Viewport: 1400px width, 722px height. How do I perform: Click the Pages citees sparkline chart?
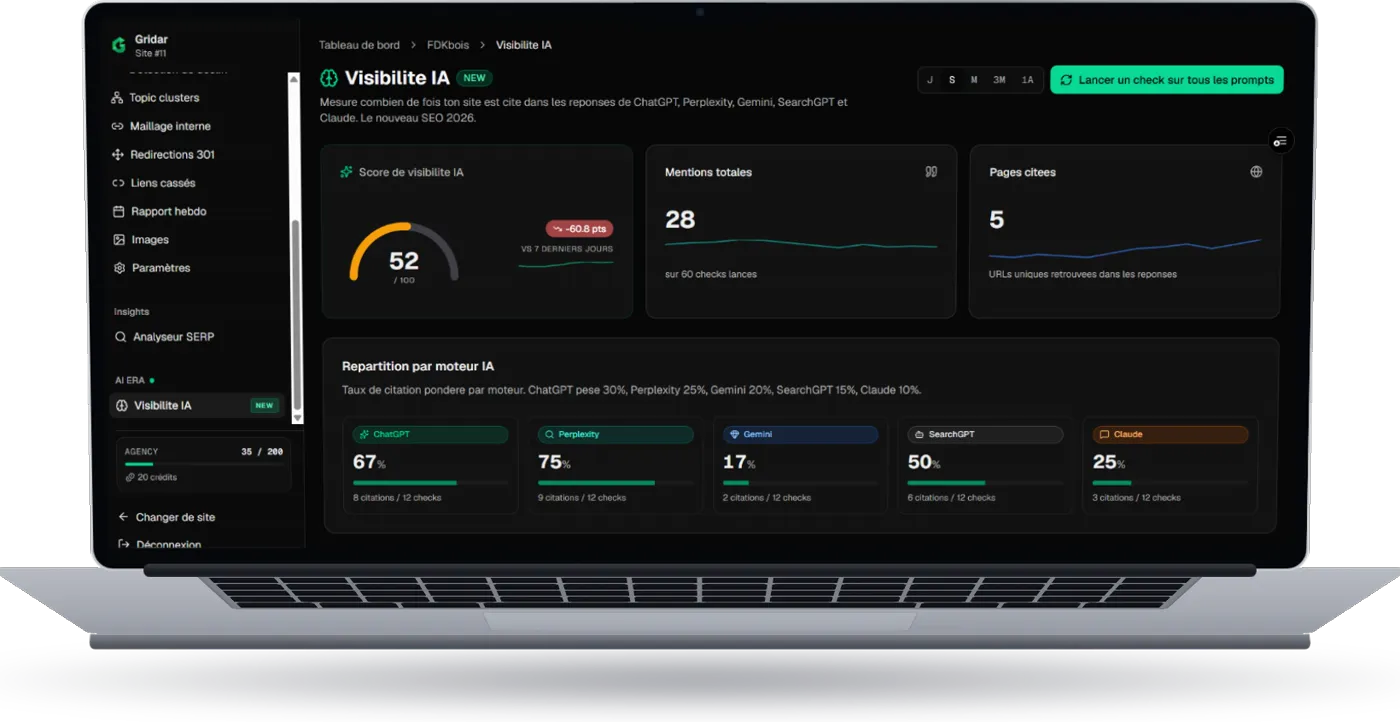1125,249
